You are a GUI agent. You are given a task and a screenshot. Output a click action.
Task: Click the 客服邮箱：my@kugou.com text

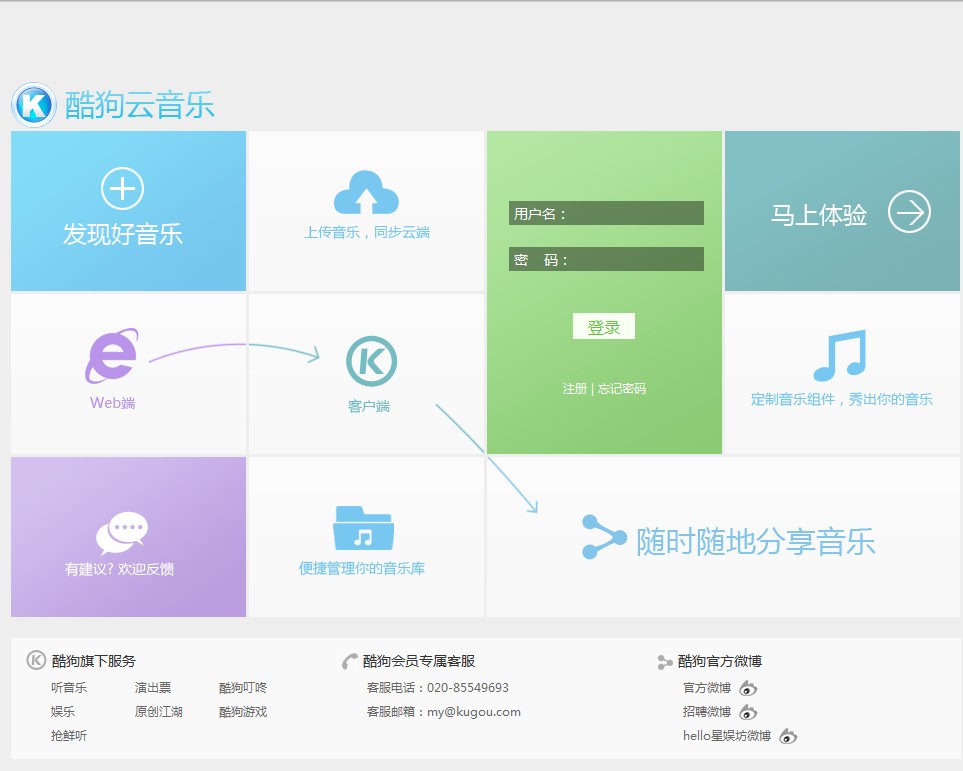coord(443,711)
